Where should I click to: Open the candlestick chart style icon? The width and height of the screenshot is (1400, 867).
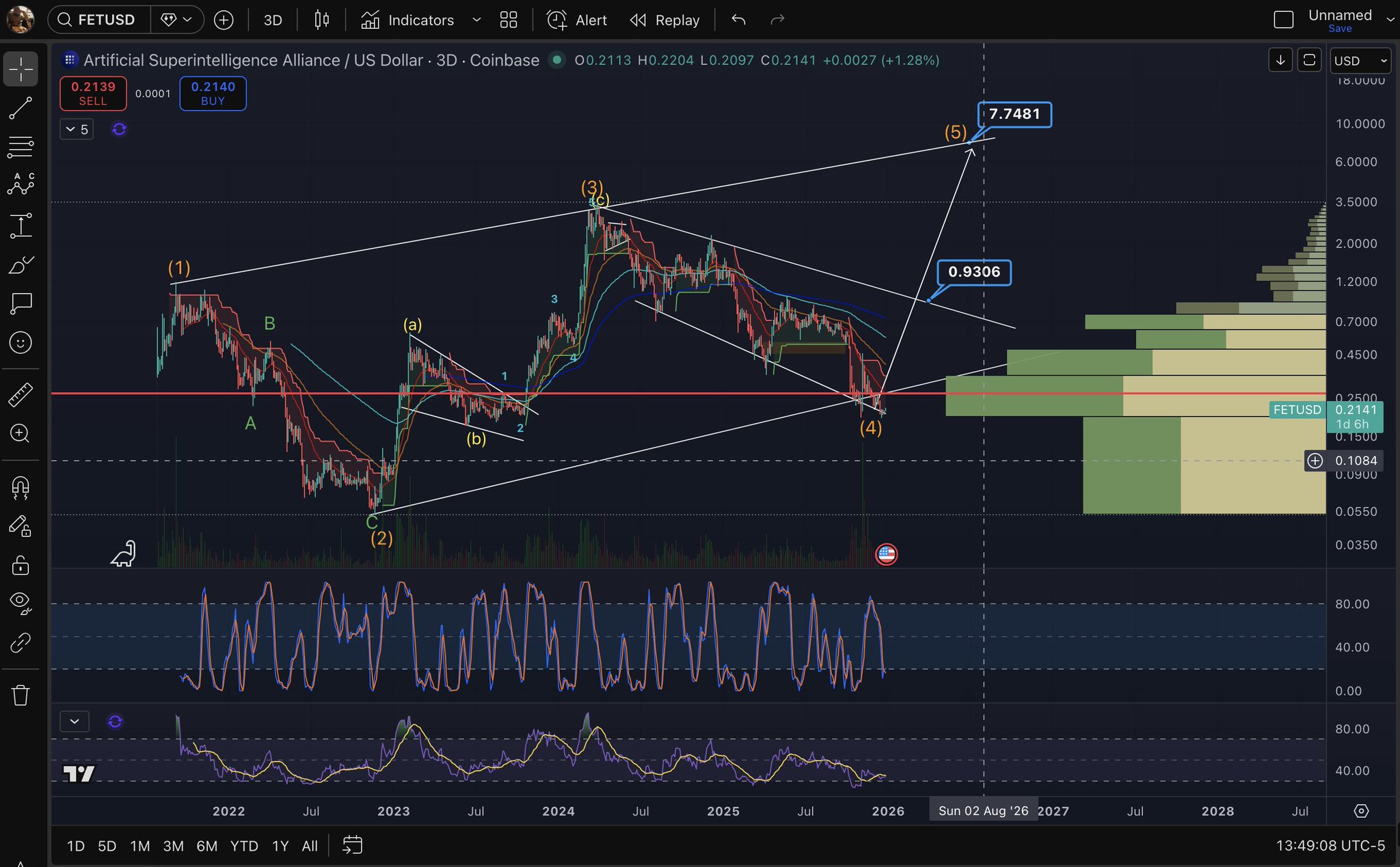click(321, 20)
